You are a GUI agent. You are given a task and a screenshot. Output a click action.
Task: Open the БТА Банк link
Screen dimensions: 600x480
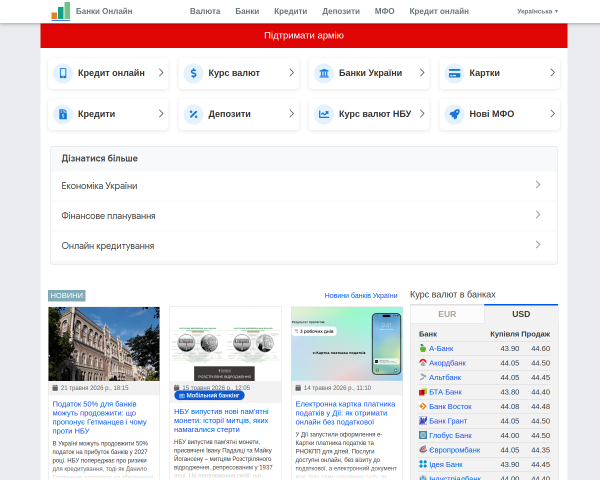(x=445, y=392)
